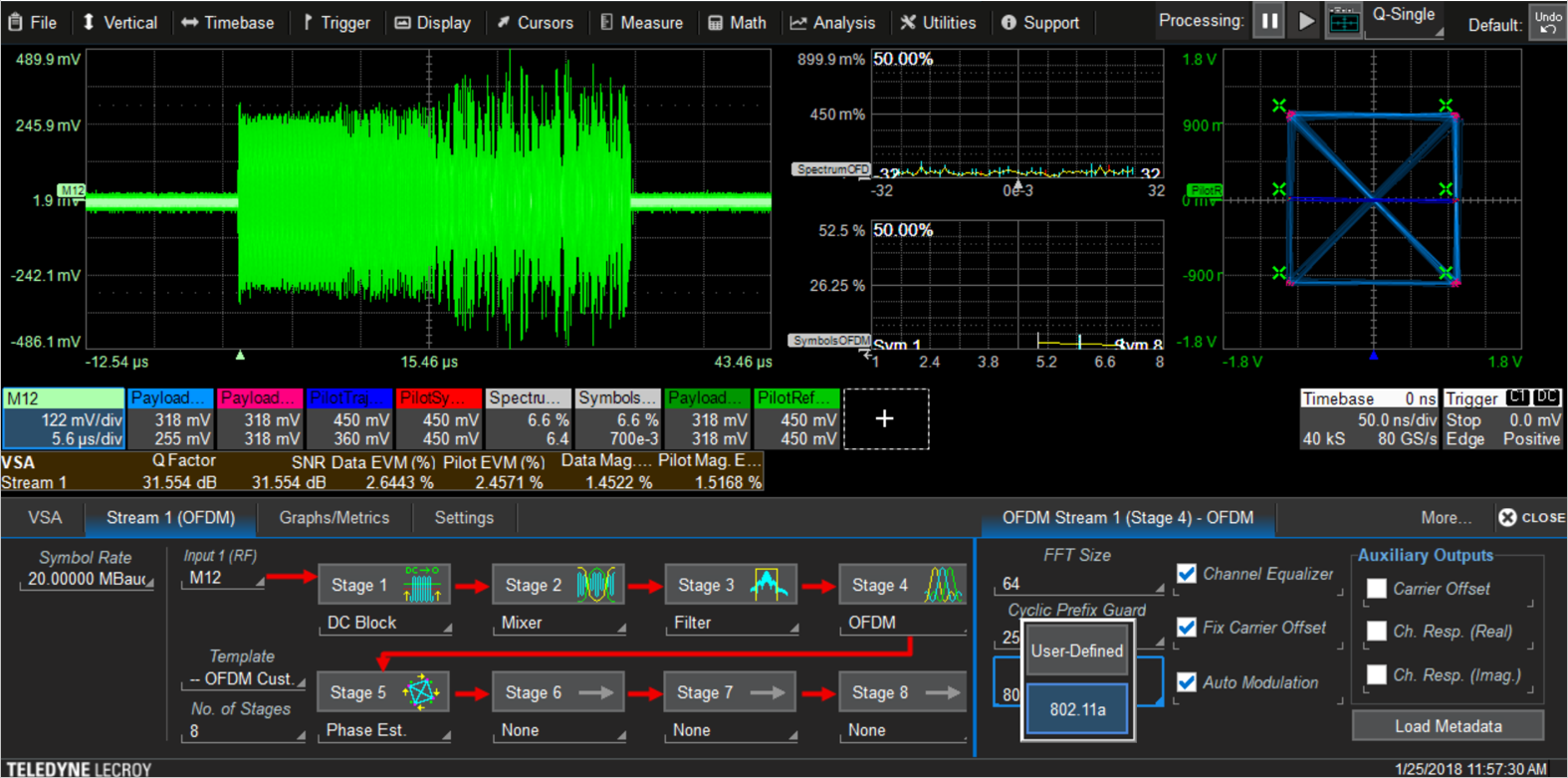Open the Trigger descriptor box

coord(1503,419)
